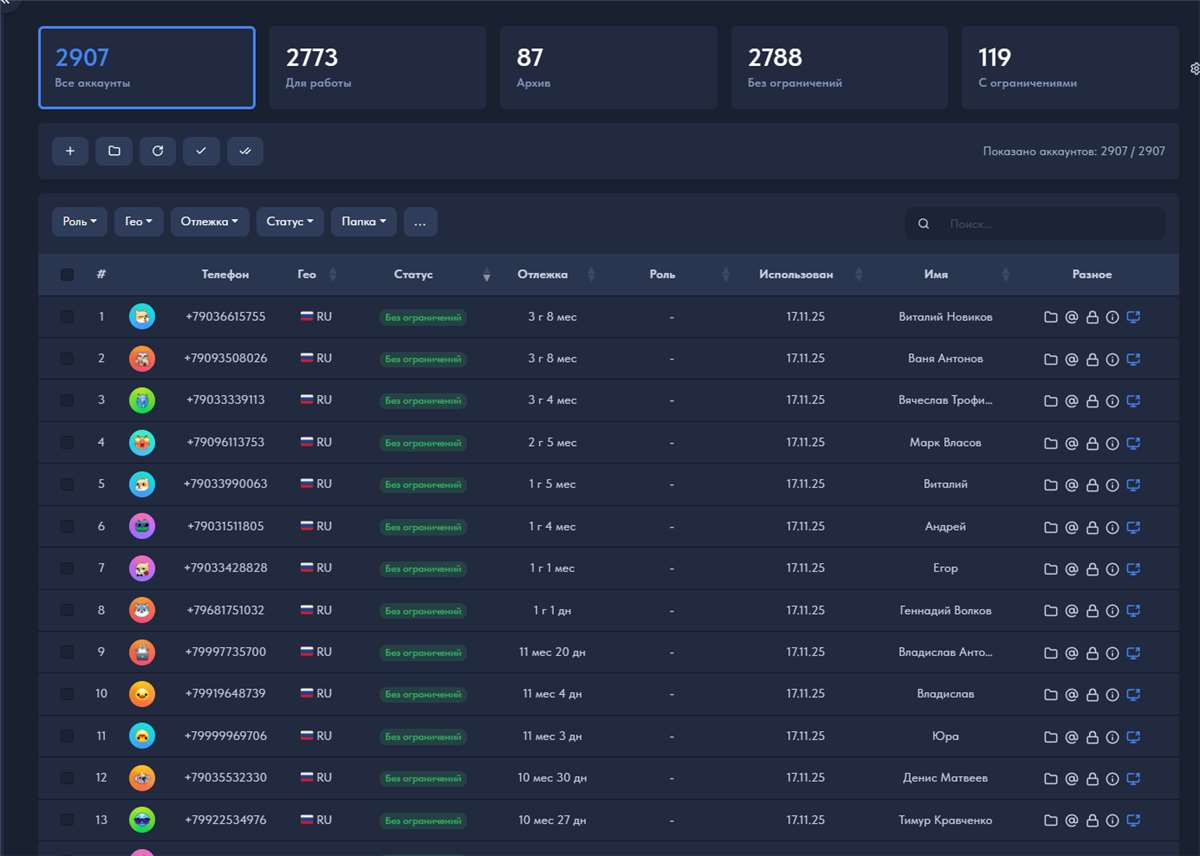Sort by the Использован column header

click(x=796, y=275)
